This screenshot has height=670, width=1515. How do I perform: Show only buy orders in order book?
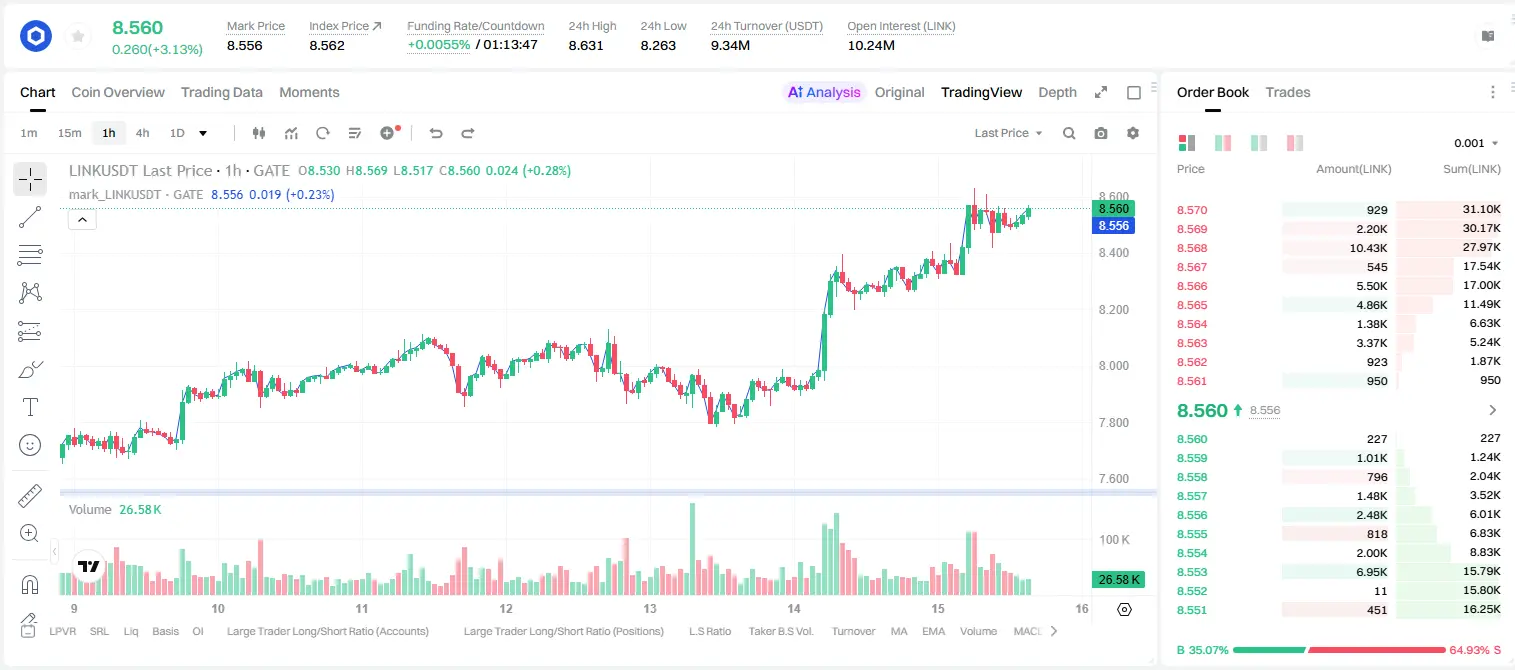pos(1259,143)
